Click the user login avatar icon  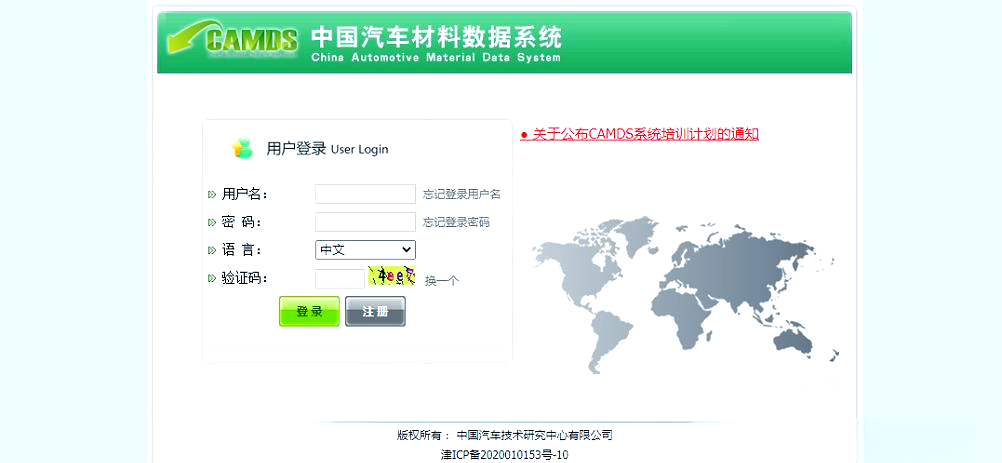click(x=242, y=149)
